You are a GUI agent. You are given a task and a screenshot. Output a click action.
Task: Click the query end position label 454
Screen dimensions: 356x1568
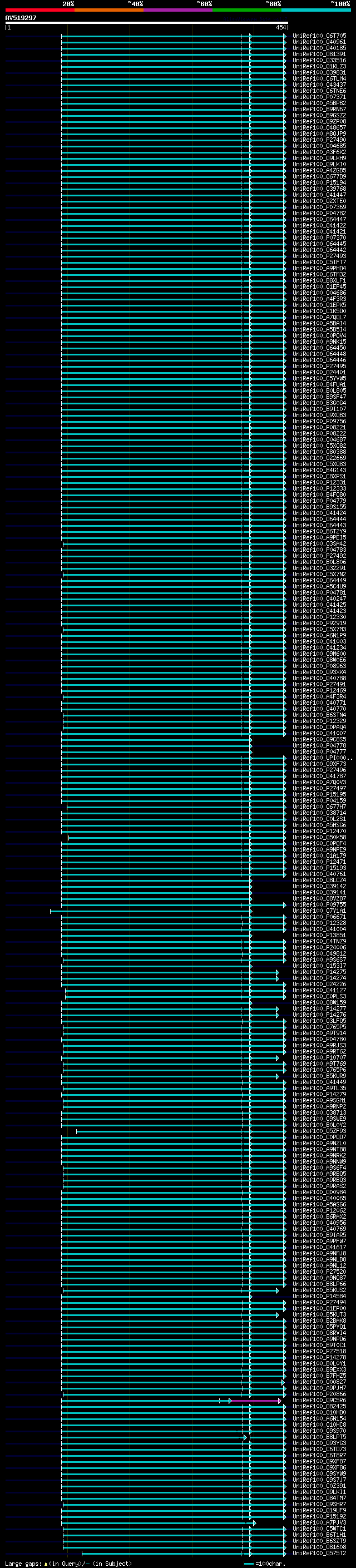[x=280, y=27]
